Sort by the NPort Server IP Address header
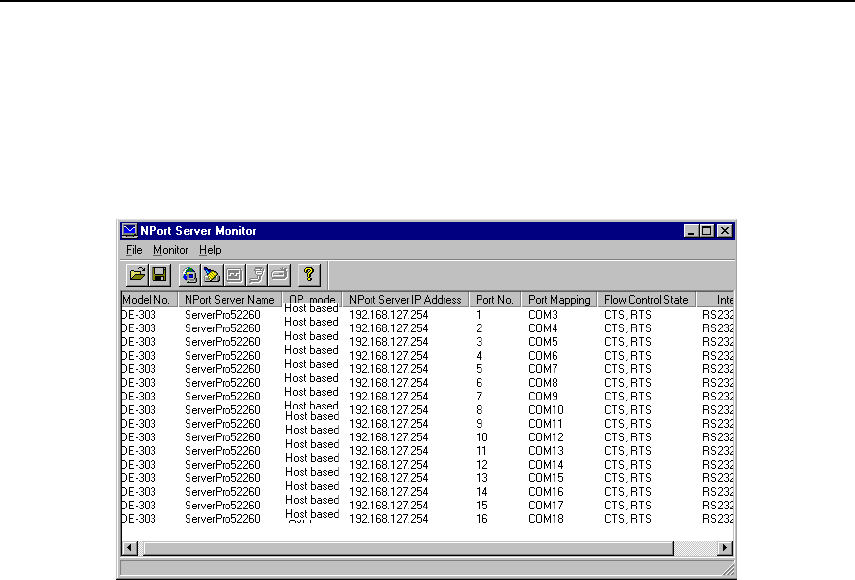The image size is (855, 580). coord(405,300)
